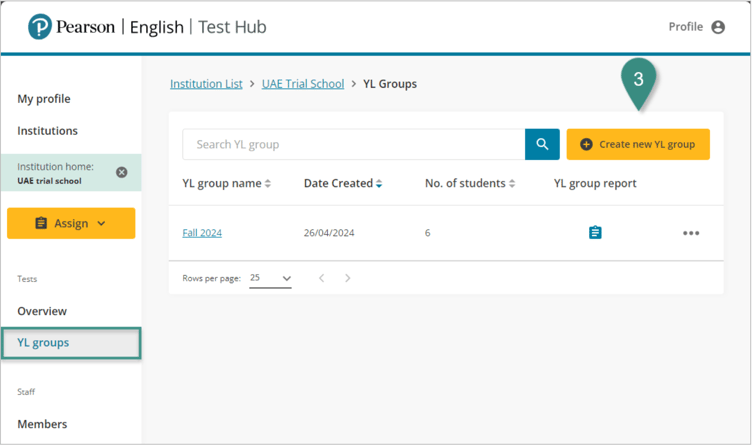Viewport: 753px width, 447px height.
Task: Click the Profile account icon
Action: pyautogui.click(x=718, y=27)
